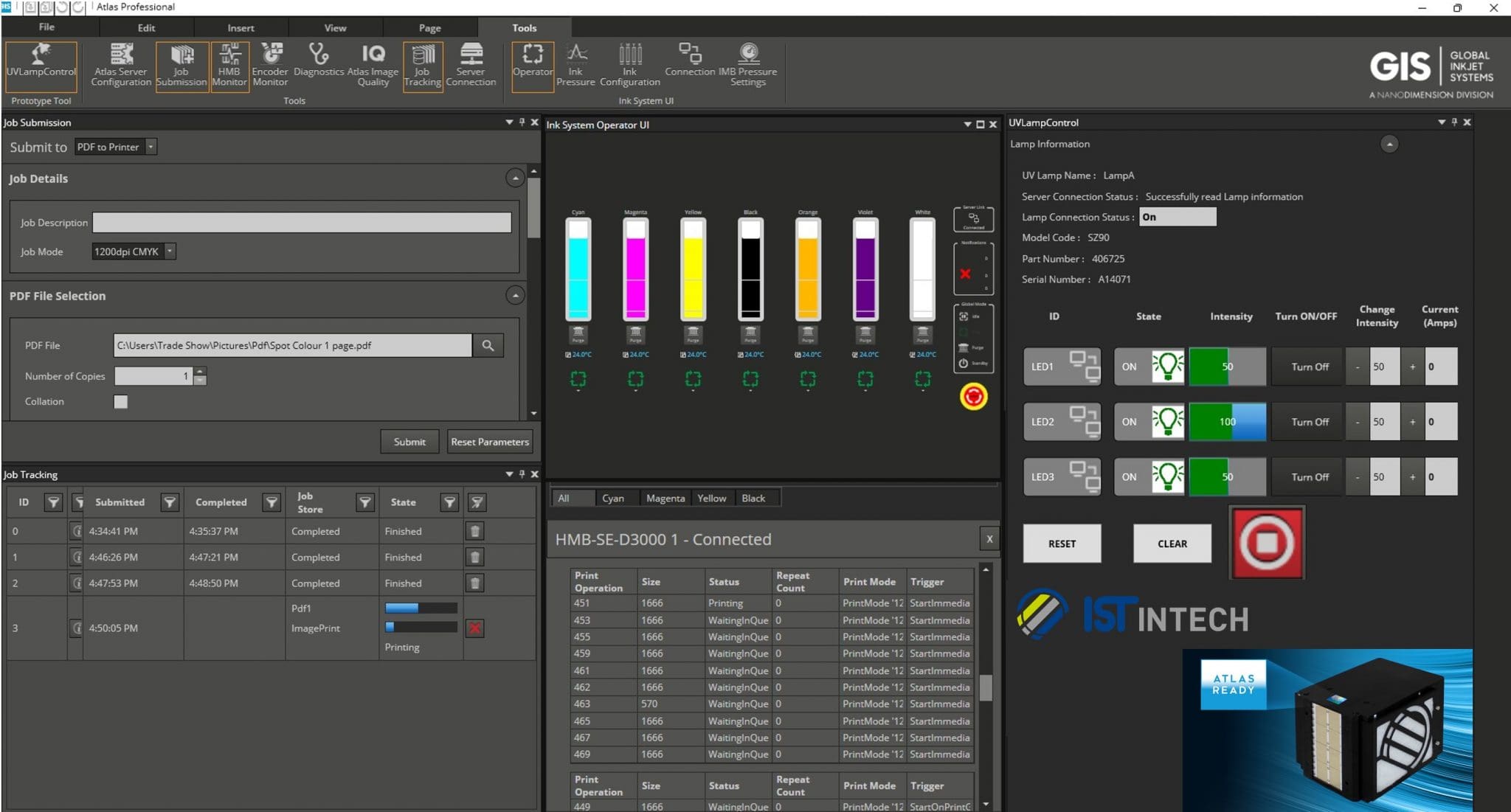
Task: Enable the Collation checkbox
Action: pyautogui.click(x=120, y=401)
